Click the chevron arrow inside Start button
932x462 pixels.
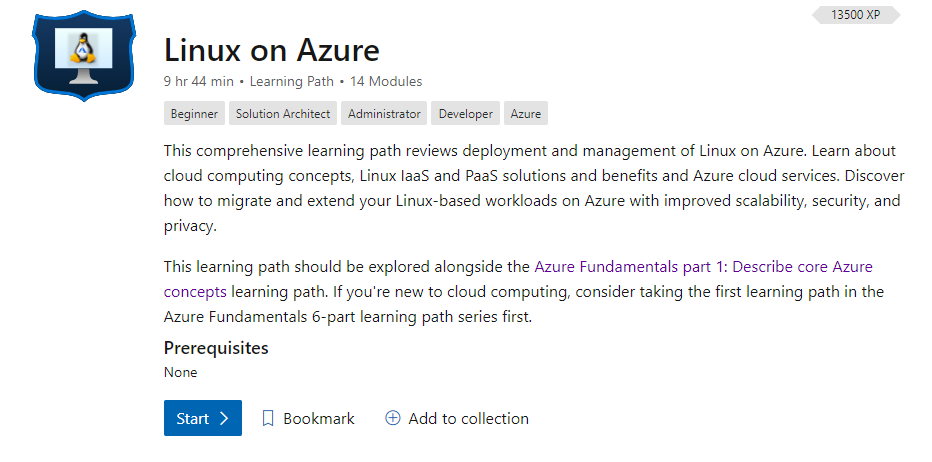tap(225, 419)
